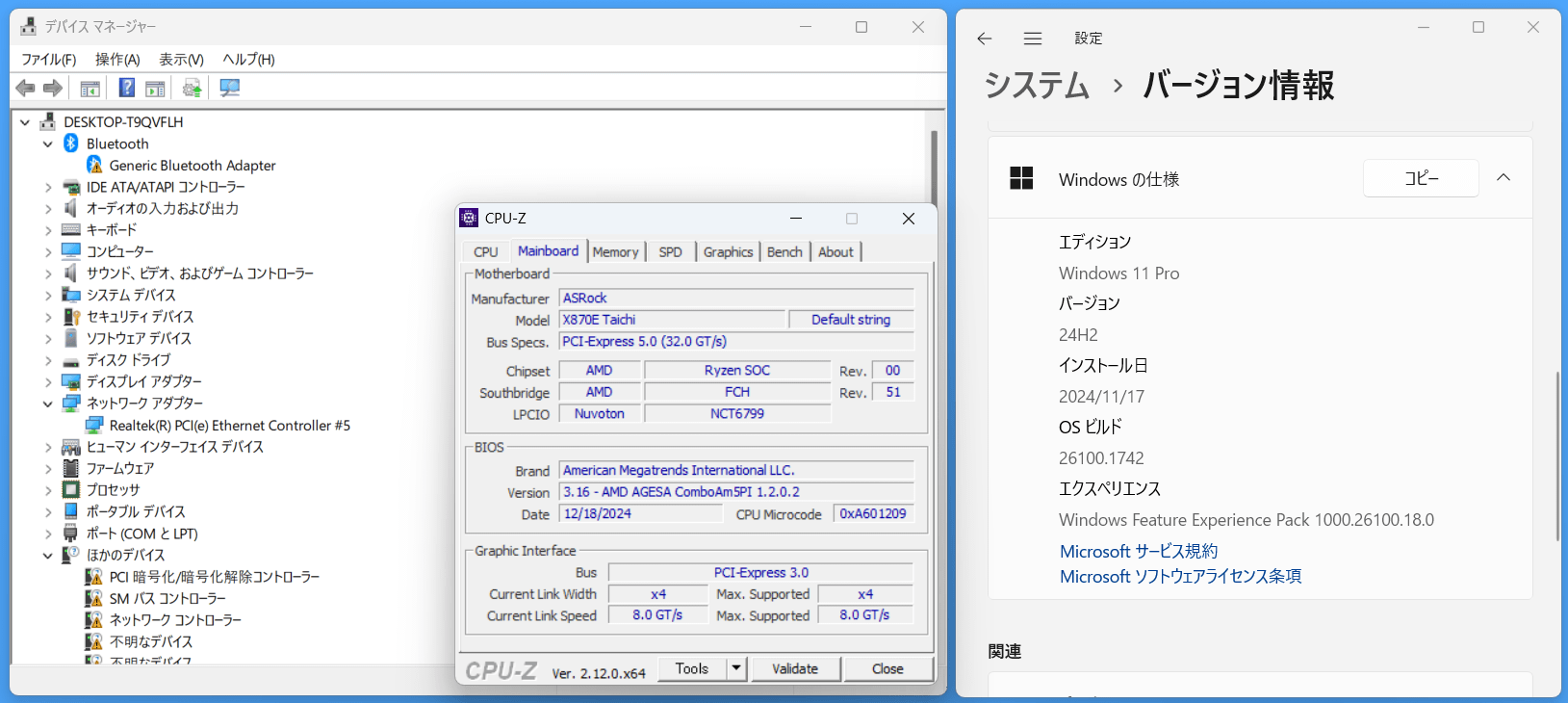Image resolution: width=1568 pixels, height=703 pixels.
Task: Toggle the console tree show/hide toolbar icon
Action: 90,89
